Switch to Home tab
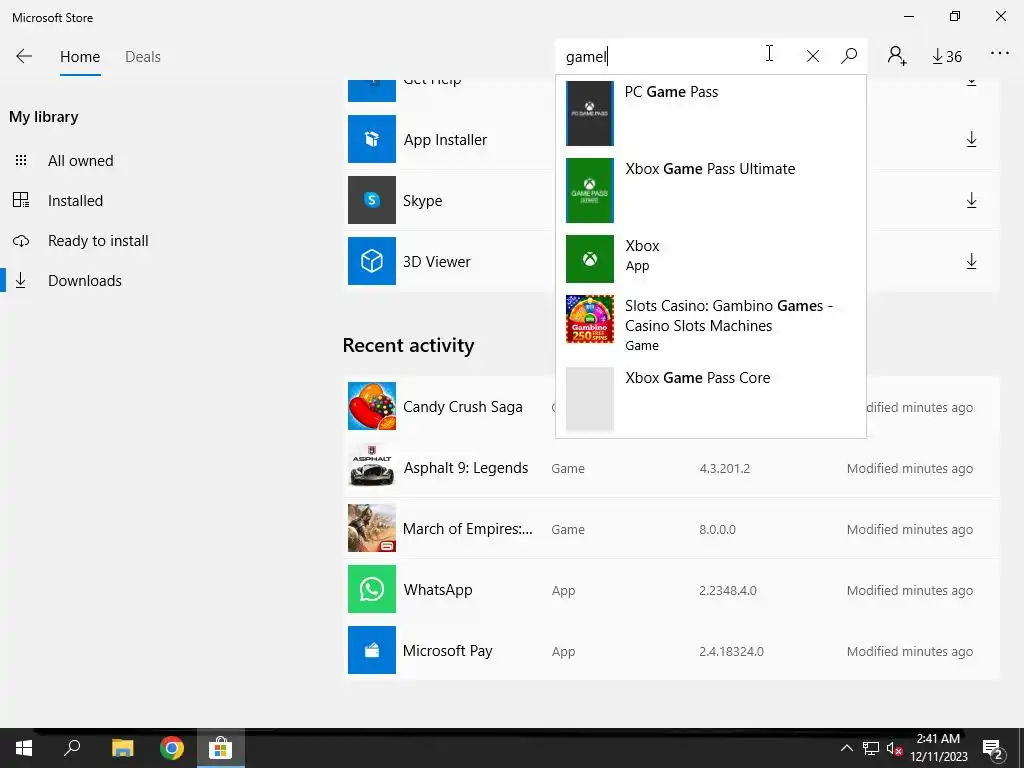The height and width of the screenshot is (768, 1024). (x=80, y=57)
